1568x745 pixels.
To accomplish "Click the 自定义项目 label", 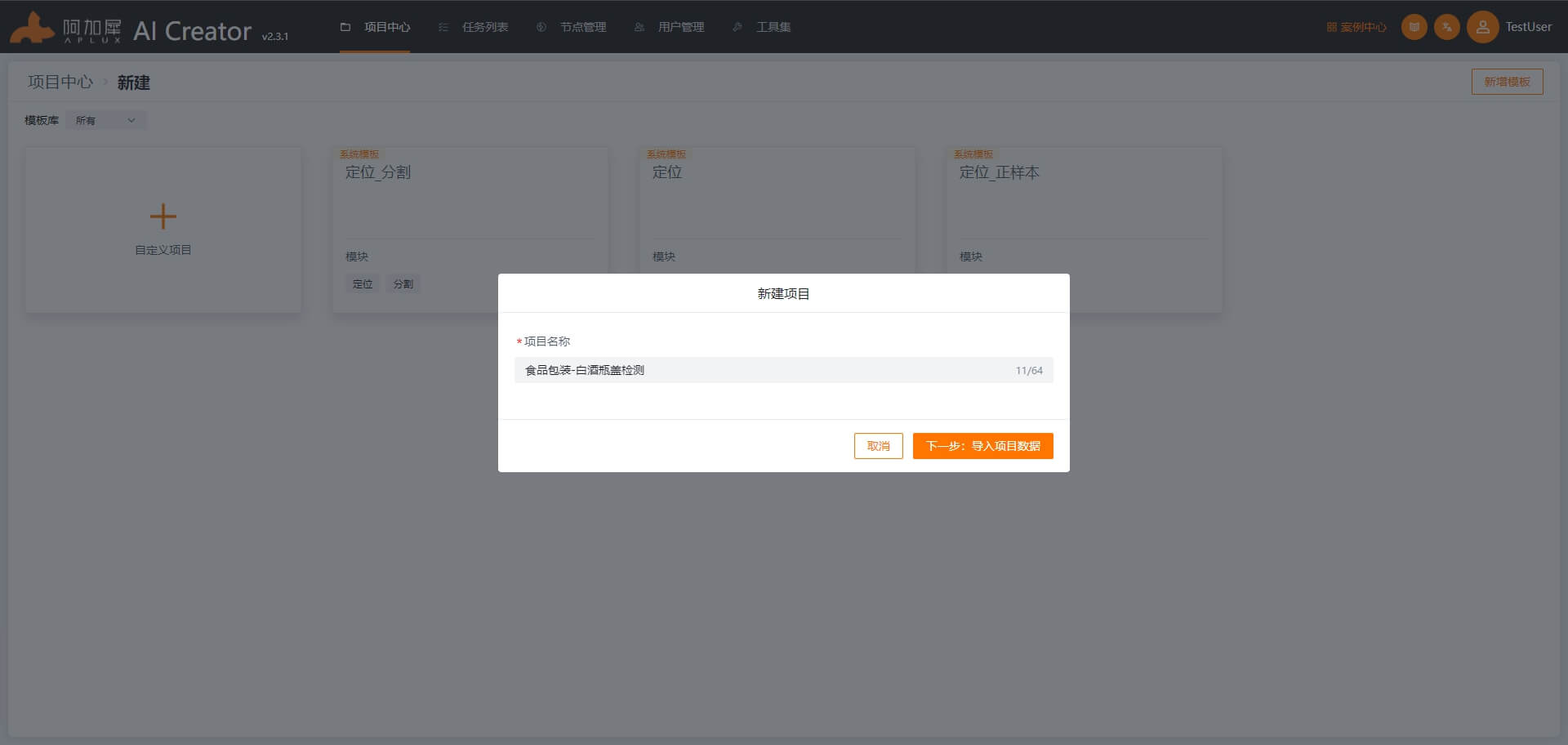I will coord(163,250).
